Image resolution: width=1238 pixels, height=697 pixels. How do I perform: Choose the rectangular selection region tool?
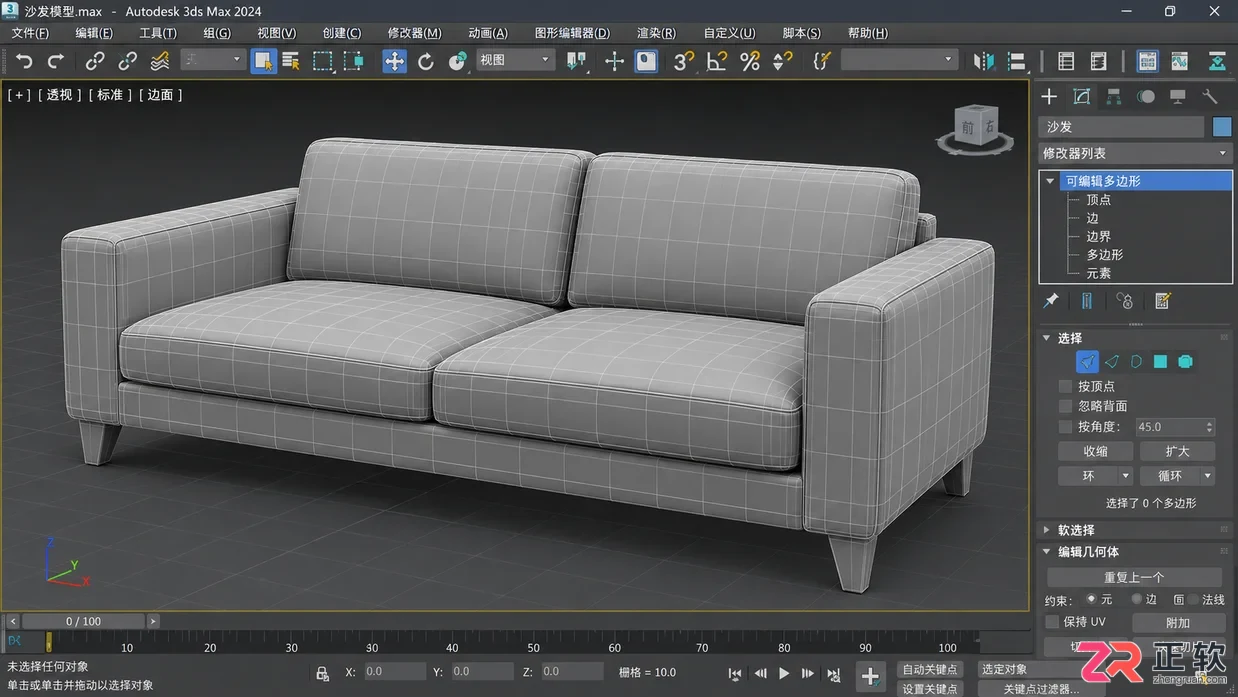click(x=322, y=61)
